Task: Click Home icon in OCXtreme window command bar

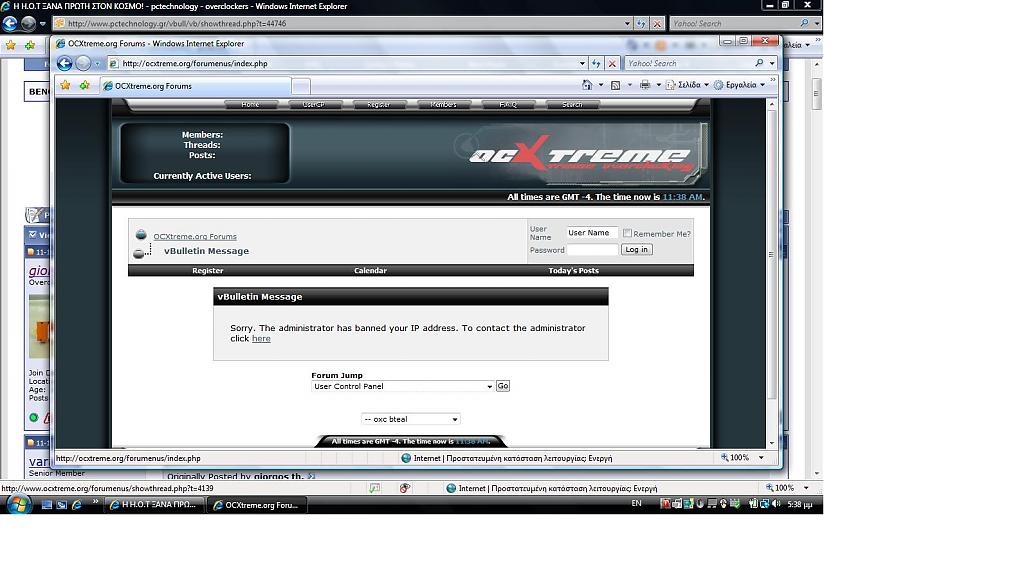Action: 587,85
